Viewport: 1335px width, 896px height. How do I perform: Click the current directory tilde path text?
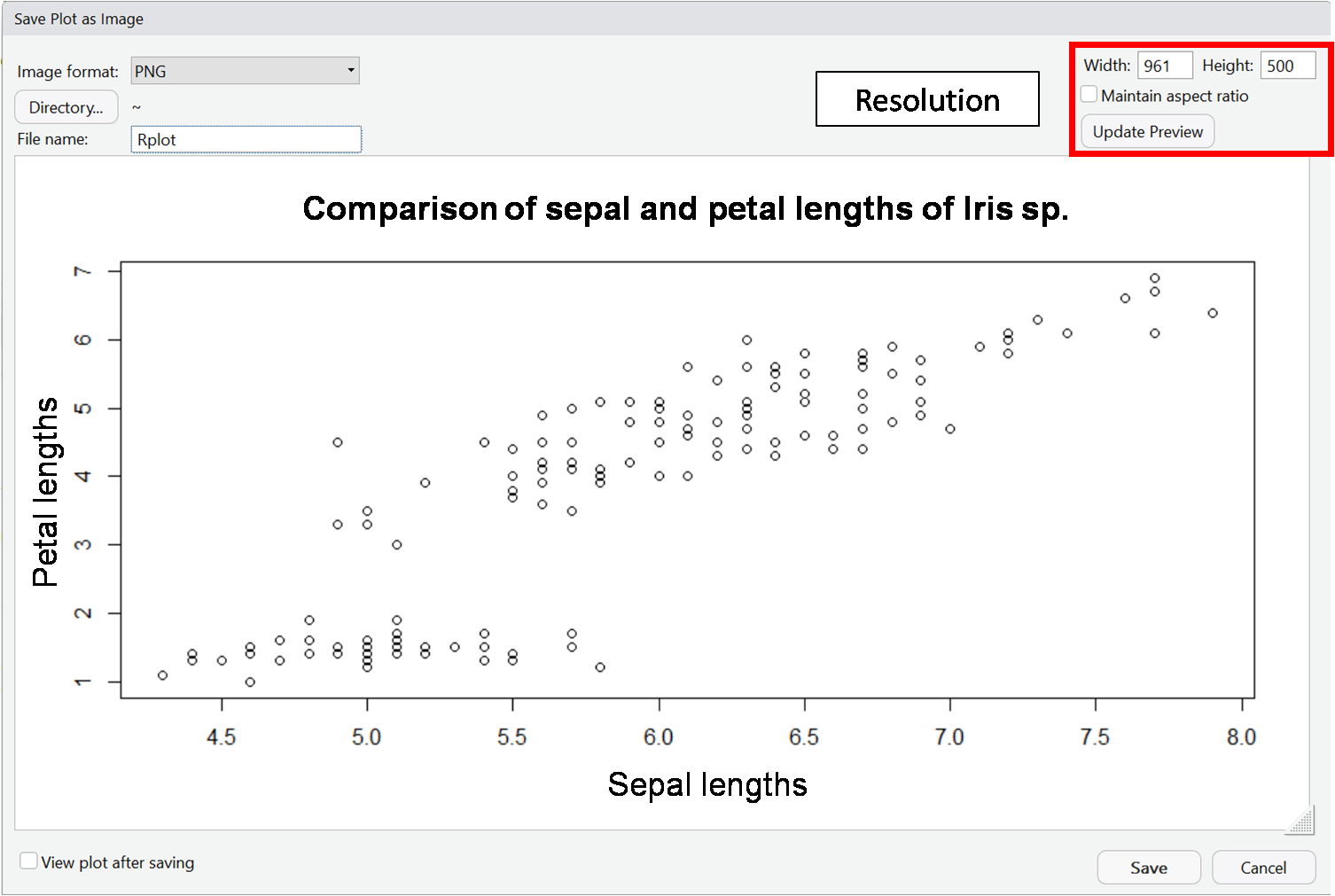137,107
